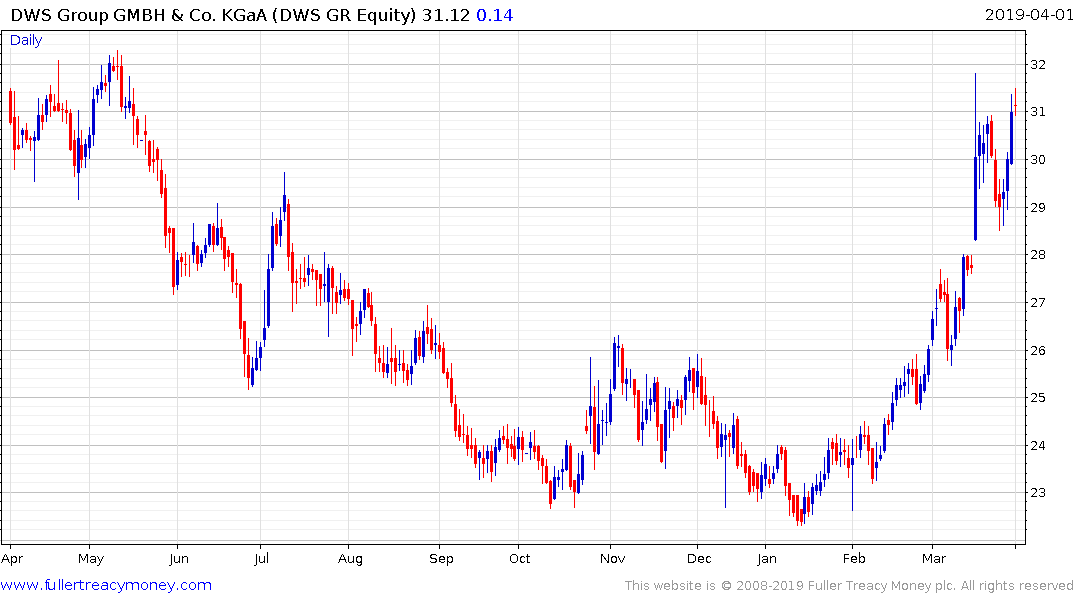The width and height of the screenshot is (1075, 600).
Task: Select the Daily interval label
Action: click(x=26, y=40)
